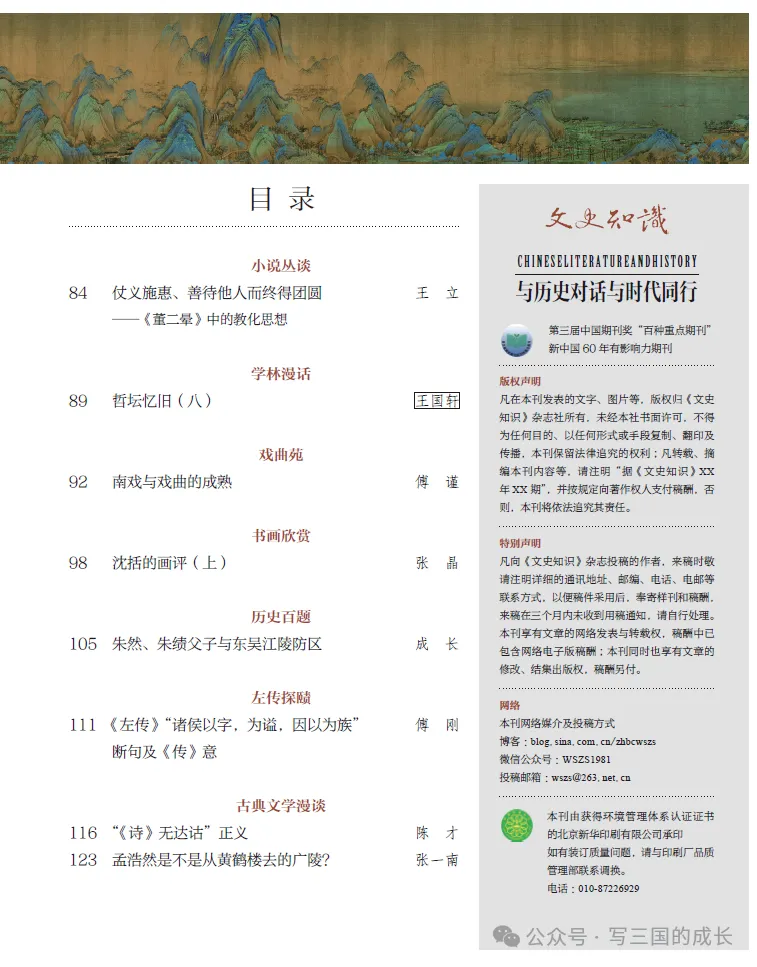Click page number 84

pos(78,293)
